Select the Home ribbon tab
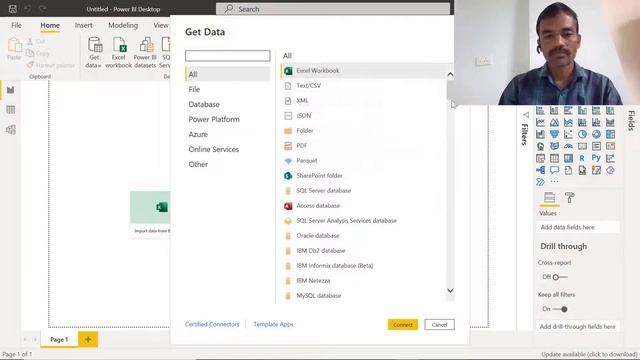640x360 pixels. tap(50, 25)
